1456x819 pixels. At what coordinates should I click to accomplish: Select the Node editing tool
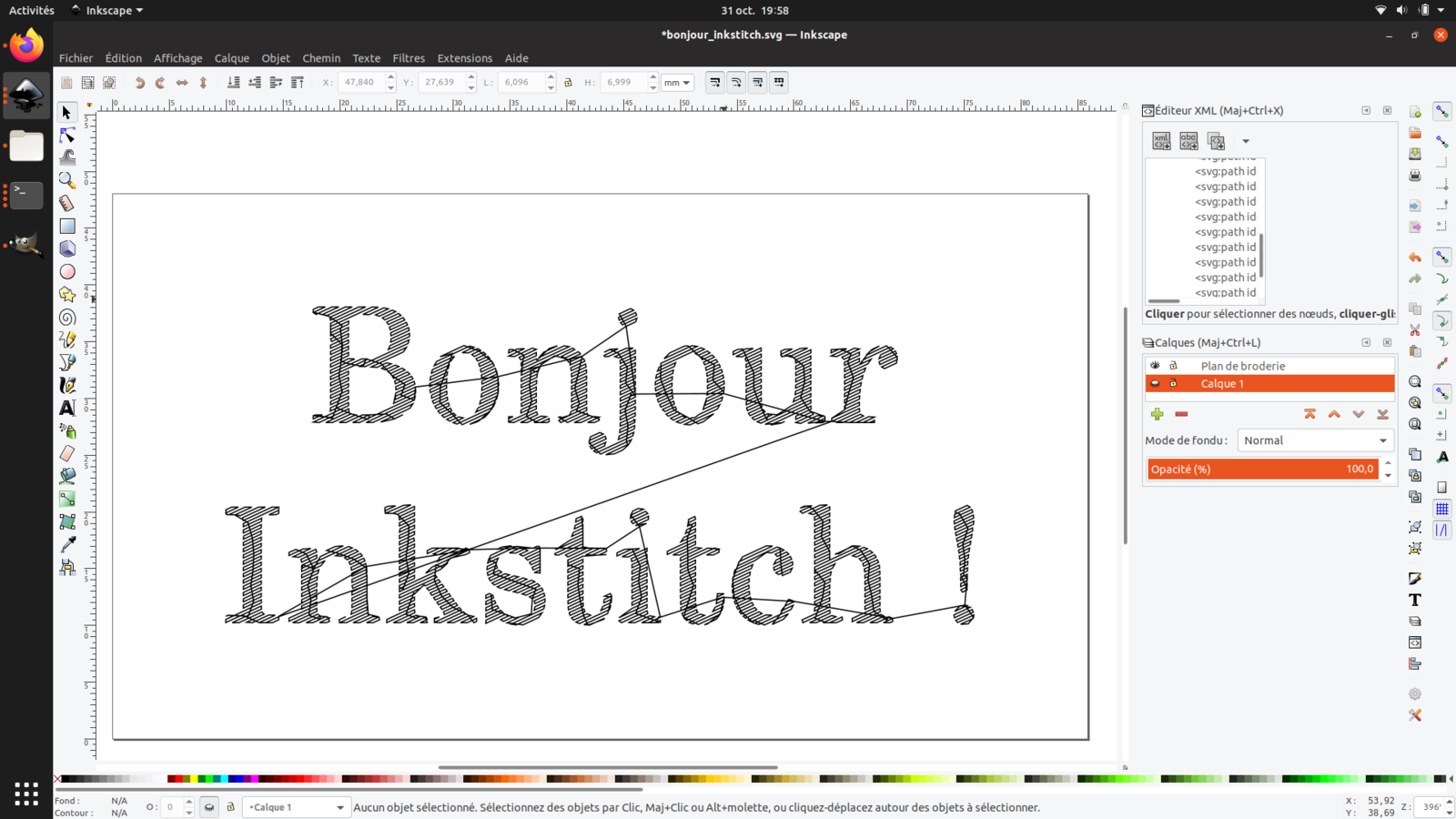[67, 136]
